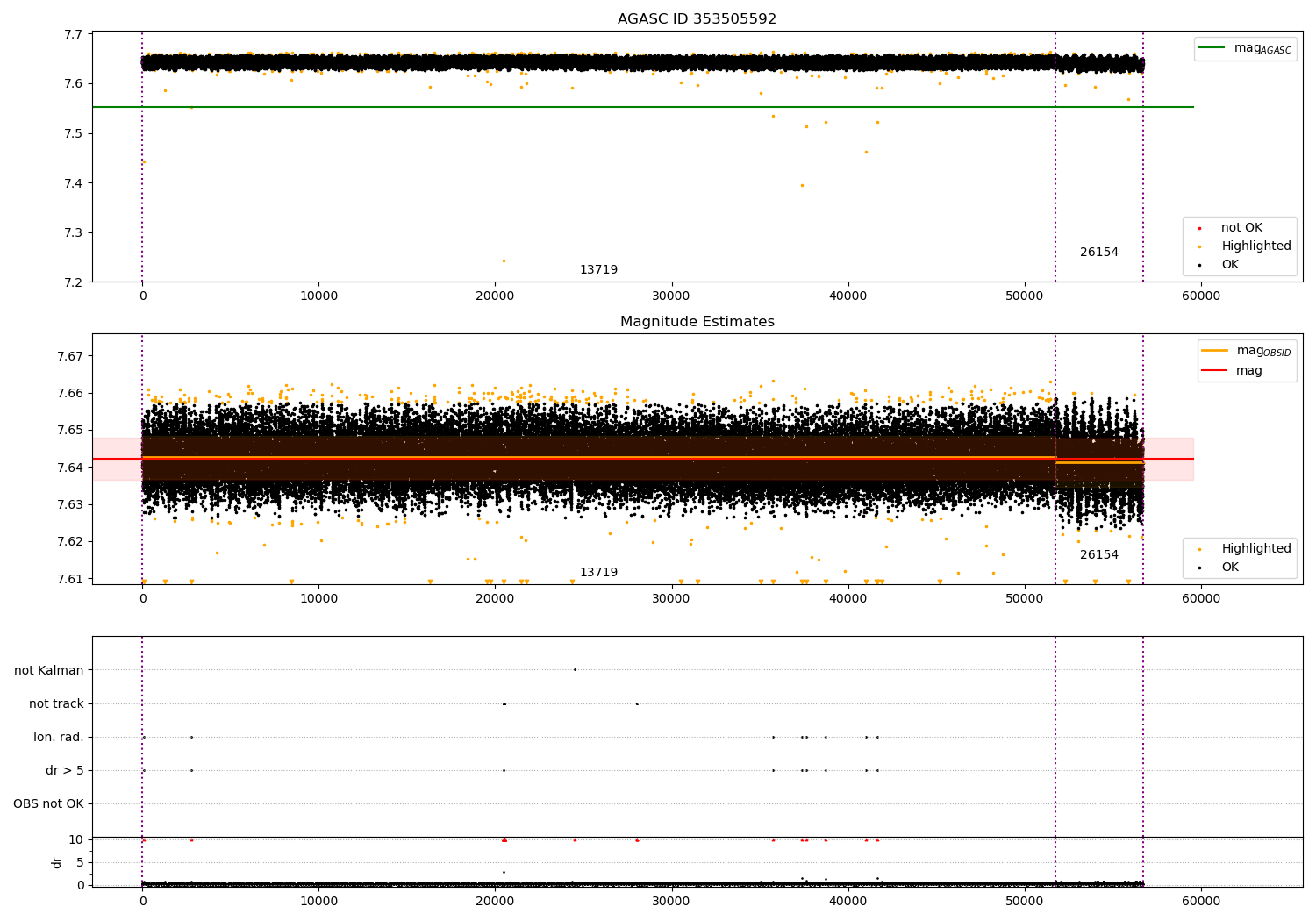1316x921 pixels.
Task: Click the 26154 label in the top plot
Action: [x=1099, y=253]
